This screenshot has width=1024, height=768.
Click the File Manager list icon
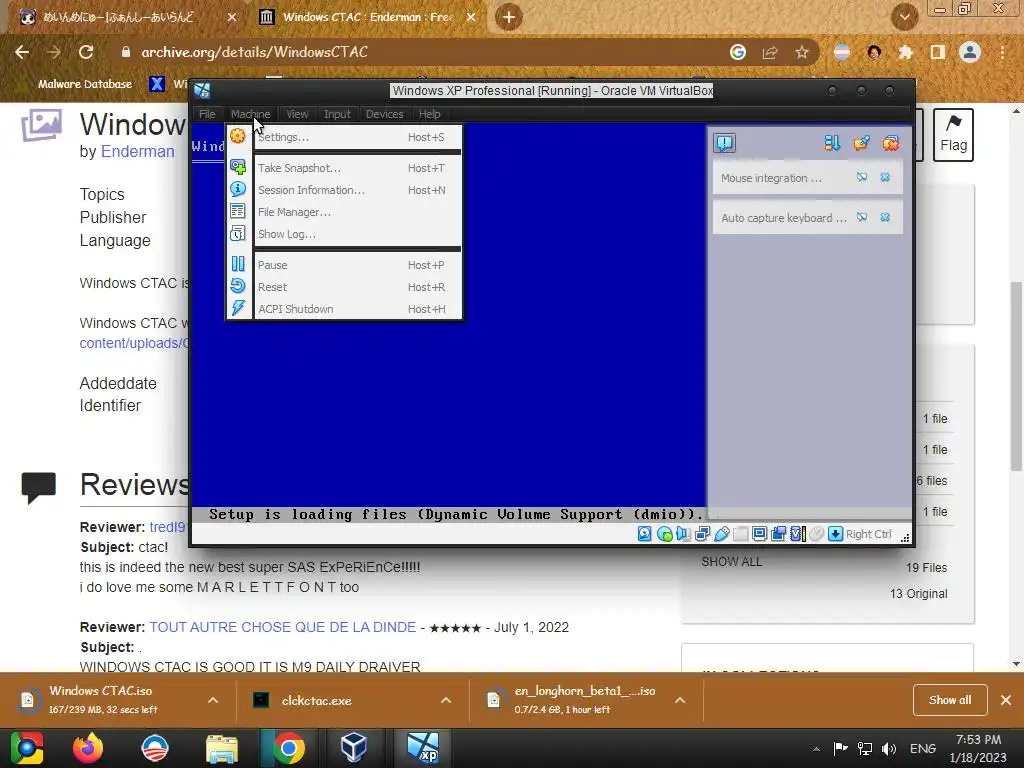tap(238, 211)
